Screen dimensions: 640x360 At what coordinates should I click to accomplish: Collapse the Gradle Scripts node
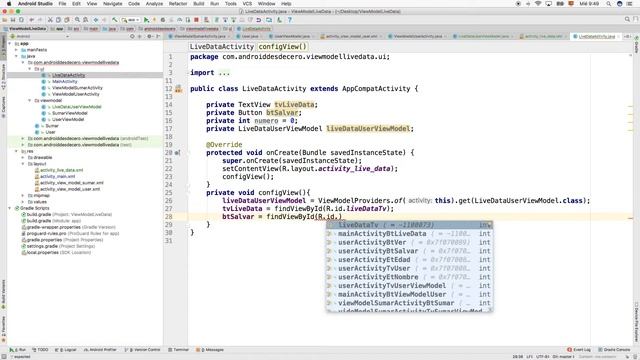10,208
